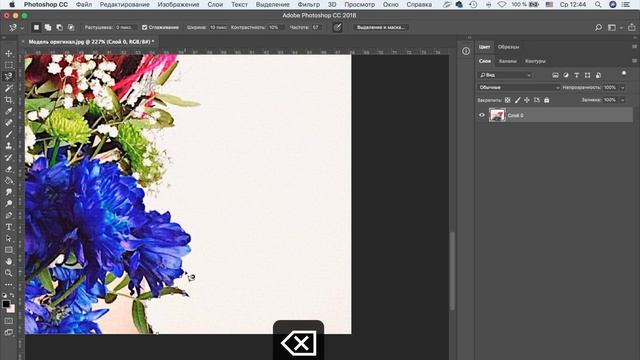The image size is (640, 360).
Task: Select the Eraser tool
Action: tap(9, 169)
